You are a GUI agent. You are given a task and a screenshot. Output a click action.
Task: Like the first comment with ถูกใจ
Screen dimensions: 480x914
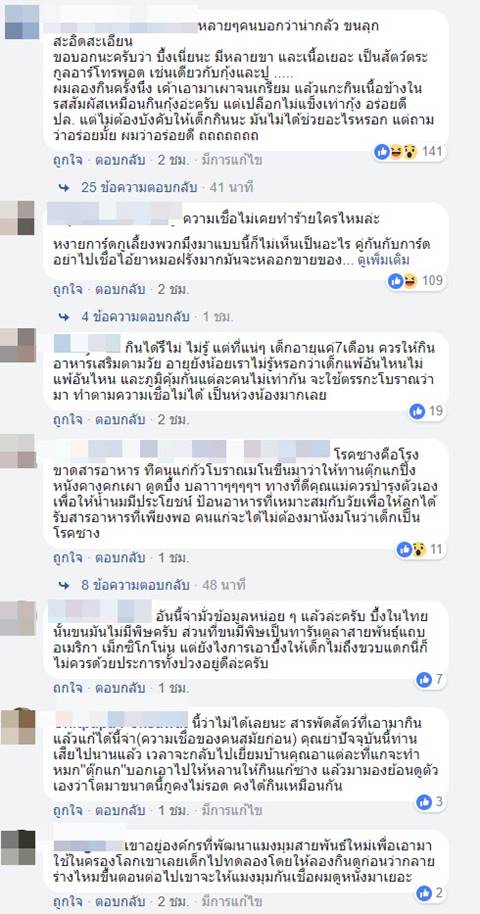68,159
